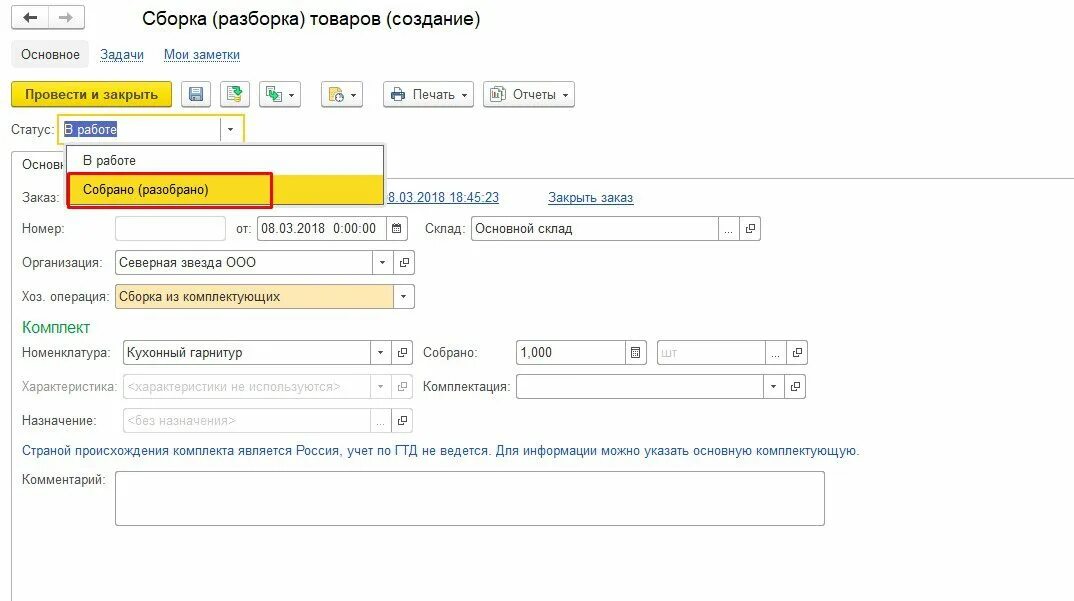This screenshot has width=1074, height=601.
Task: Open the unit of measure card icon
Action: 797,353
